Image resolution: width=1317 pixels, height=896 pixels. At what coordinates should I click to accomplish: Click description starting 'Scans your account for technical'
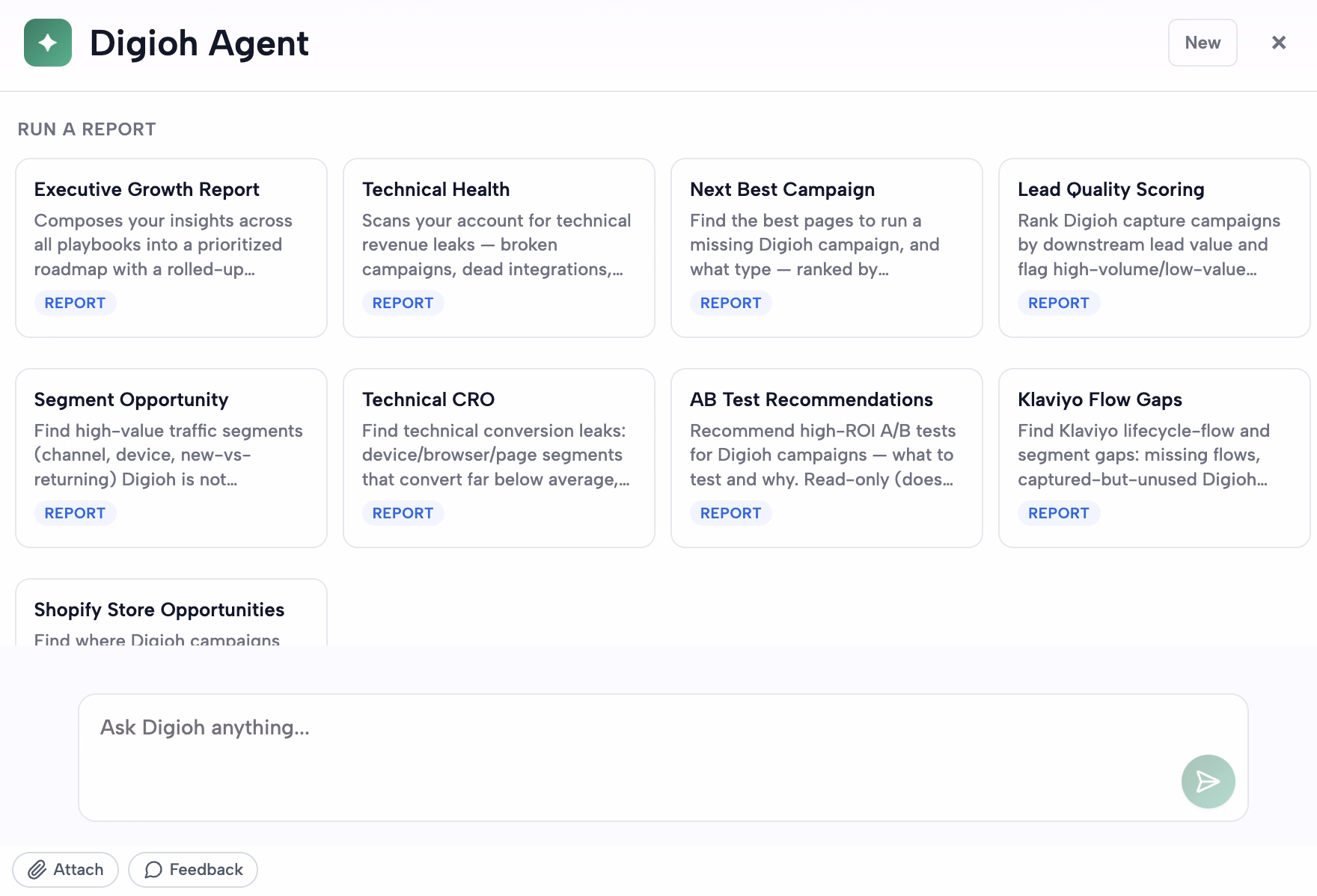point(496,245)
